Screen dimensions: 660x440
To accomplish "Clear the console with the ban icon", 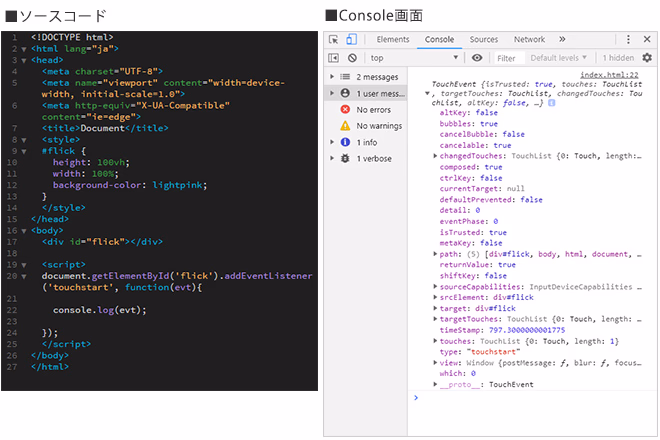I will pos(352,58).
